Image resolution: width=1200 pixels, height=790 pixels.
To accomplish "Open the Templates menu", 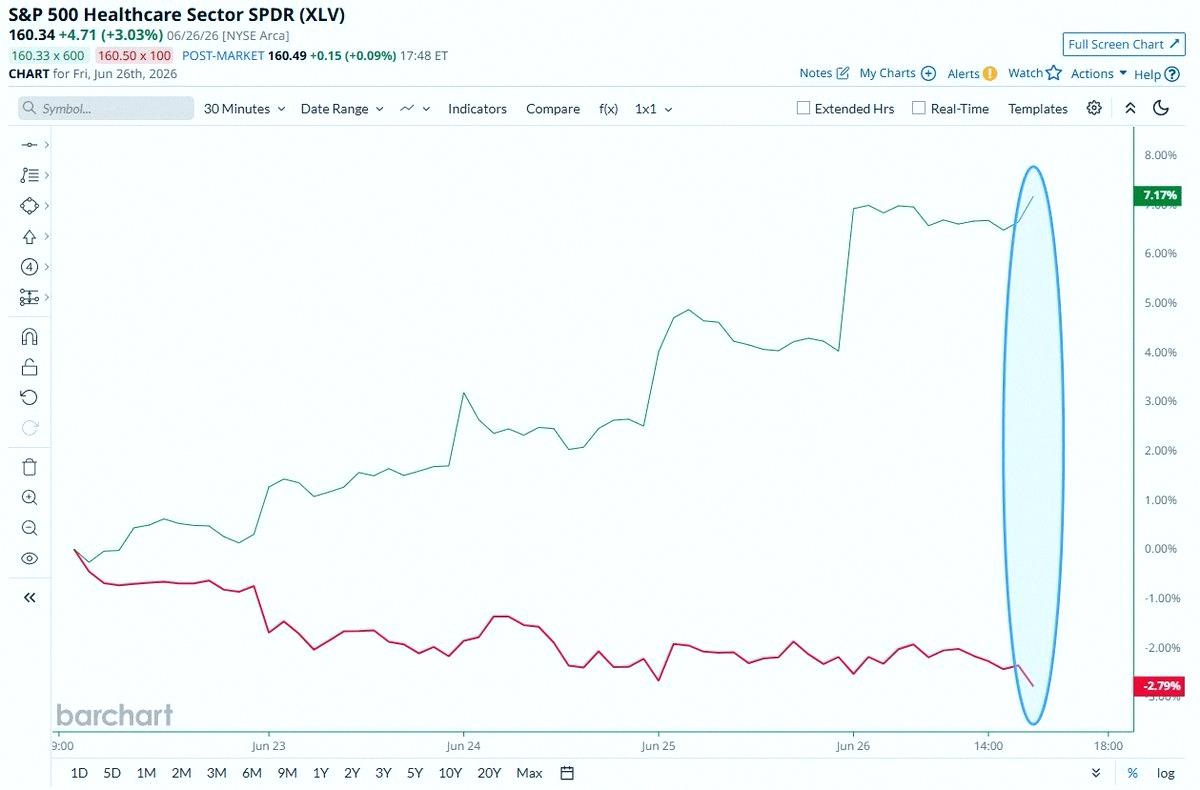I will [x=1038, y=108].
